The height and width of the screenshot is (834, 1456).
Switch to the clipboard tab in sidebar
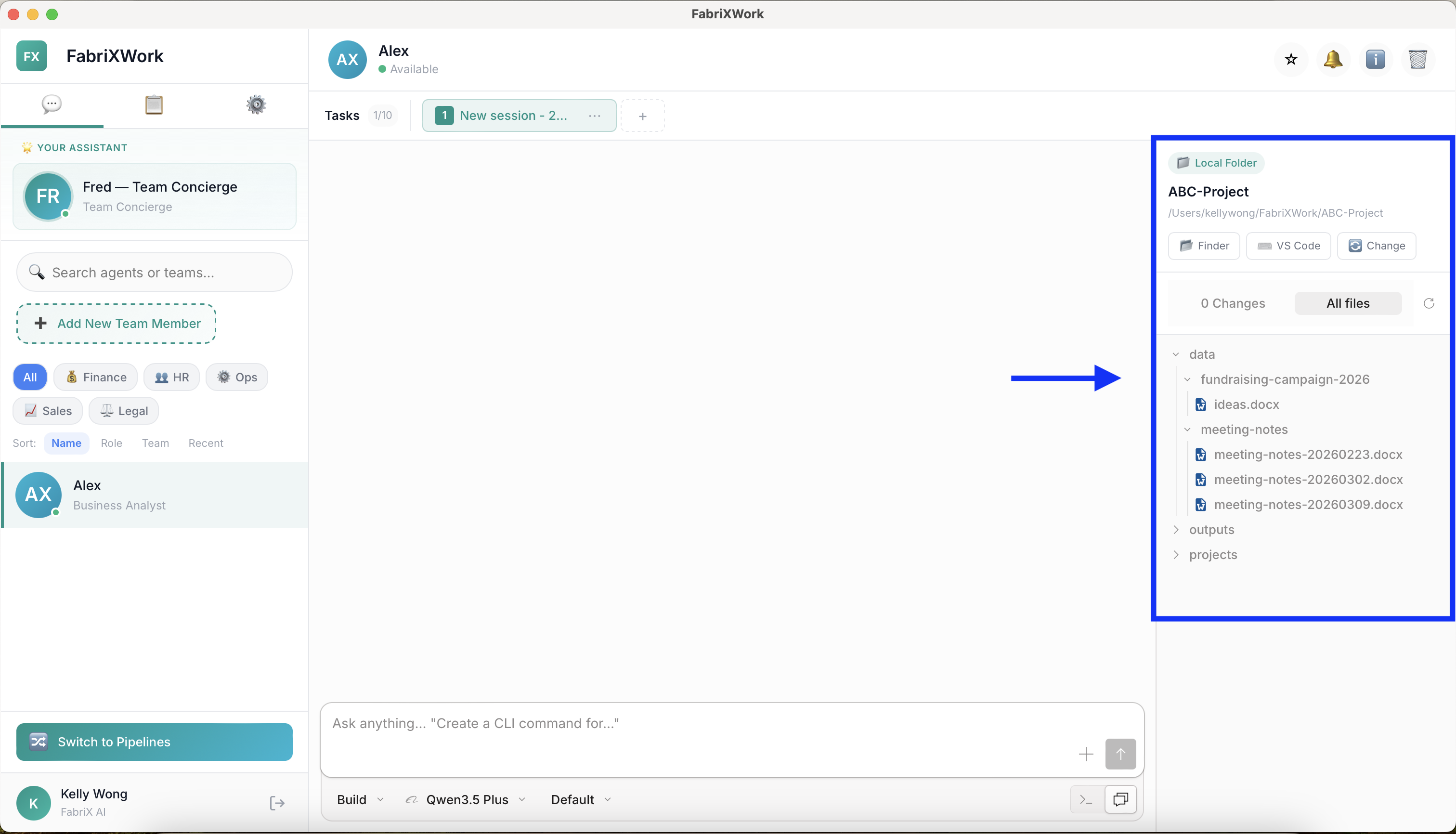154,105
